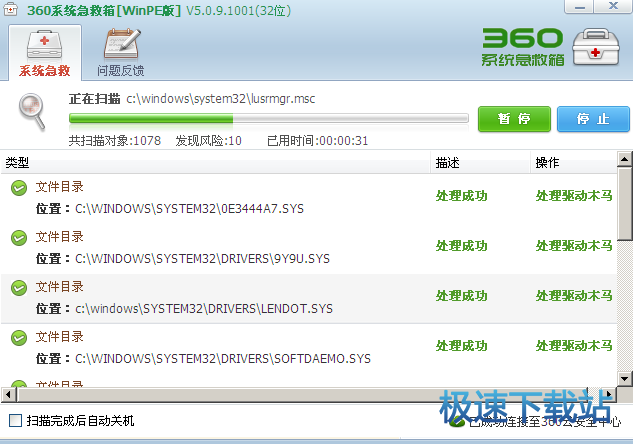The width and height of the screenshot is (633, 444).
Task: Click the 停止 stop button
Action: (x=593, y=119)
